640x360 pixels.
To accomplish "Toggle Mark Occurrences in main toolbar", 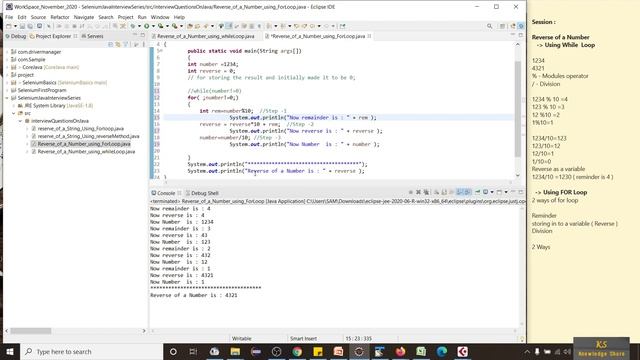I will 229,26.
